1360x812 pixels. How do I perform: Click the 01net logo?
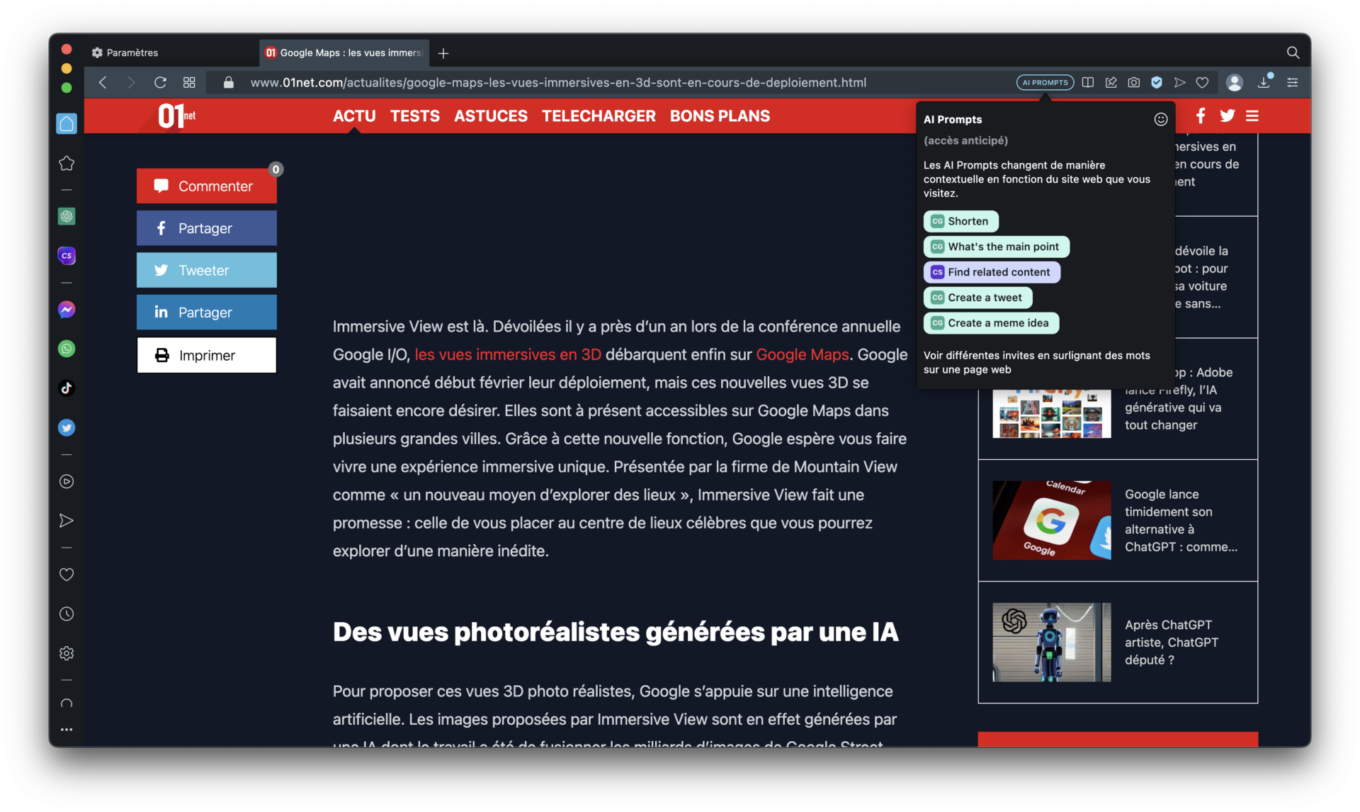pos(177,116)
